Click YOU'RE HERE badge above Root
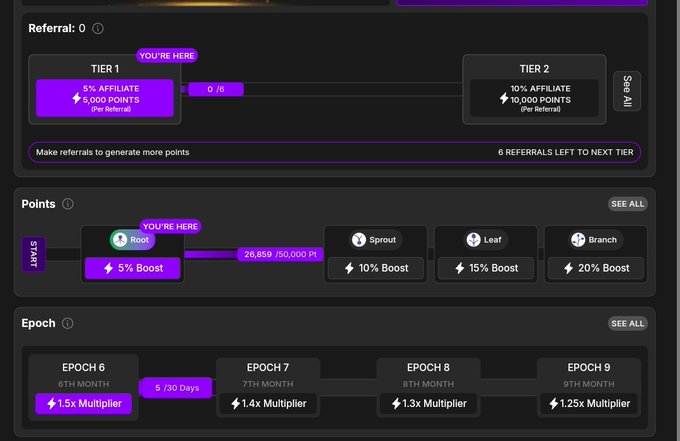Viewport: 680px width, 441px height. tap(170, 226)
